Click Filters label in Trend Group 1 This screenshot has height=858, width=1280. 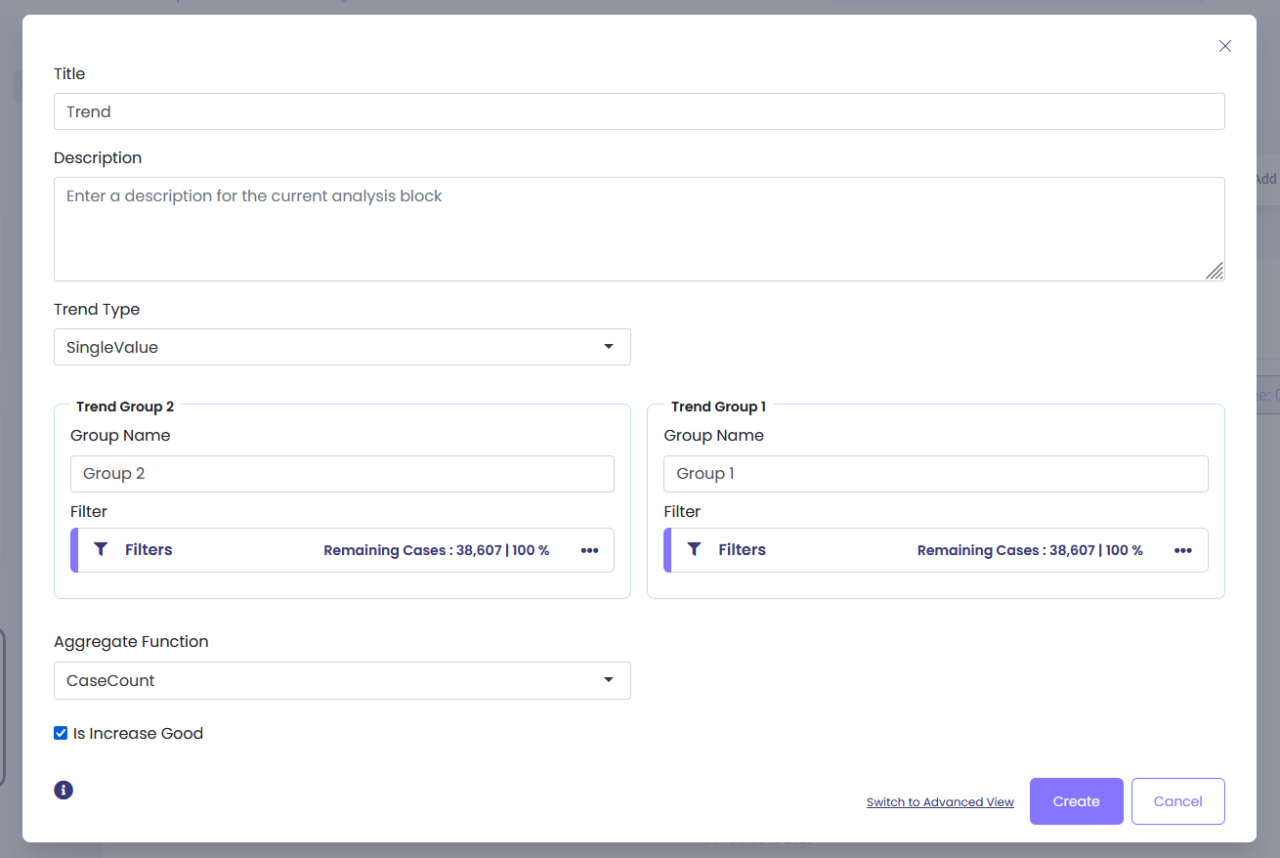(742, 549)
